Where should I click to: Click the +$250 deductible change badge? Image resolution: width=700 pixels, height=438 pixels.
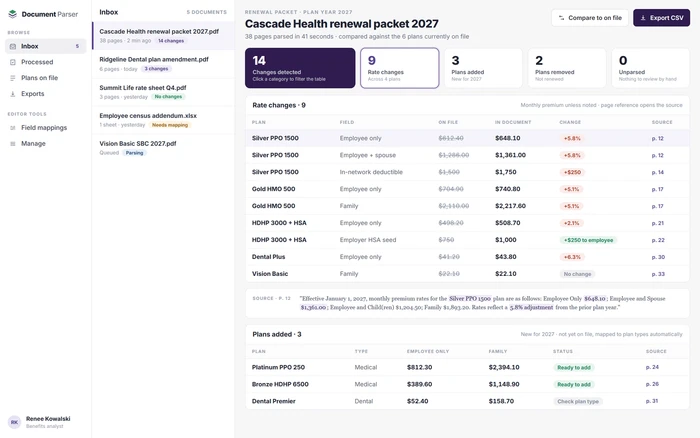point(572,172)
